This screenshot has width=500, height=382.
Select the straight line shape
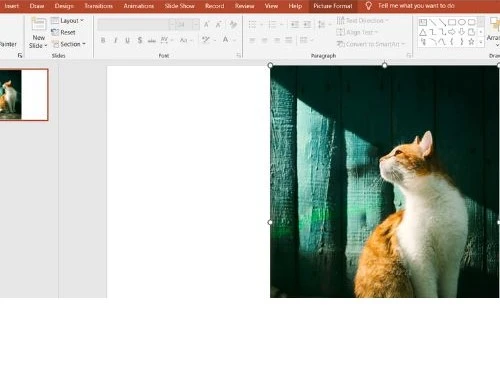[x=433, y=22]
